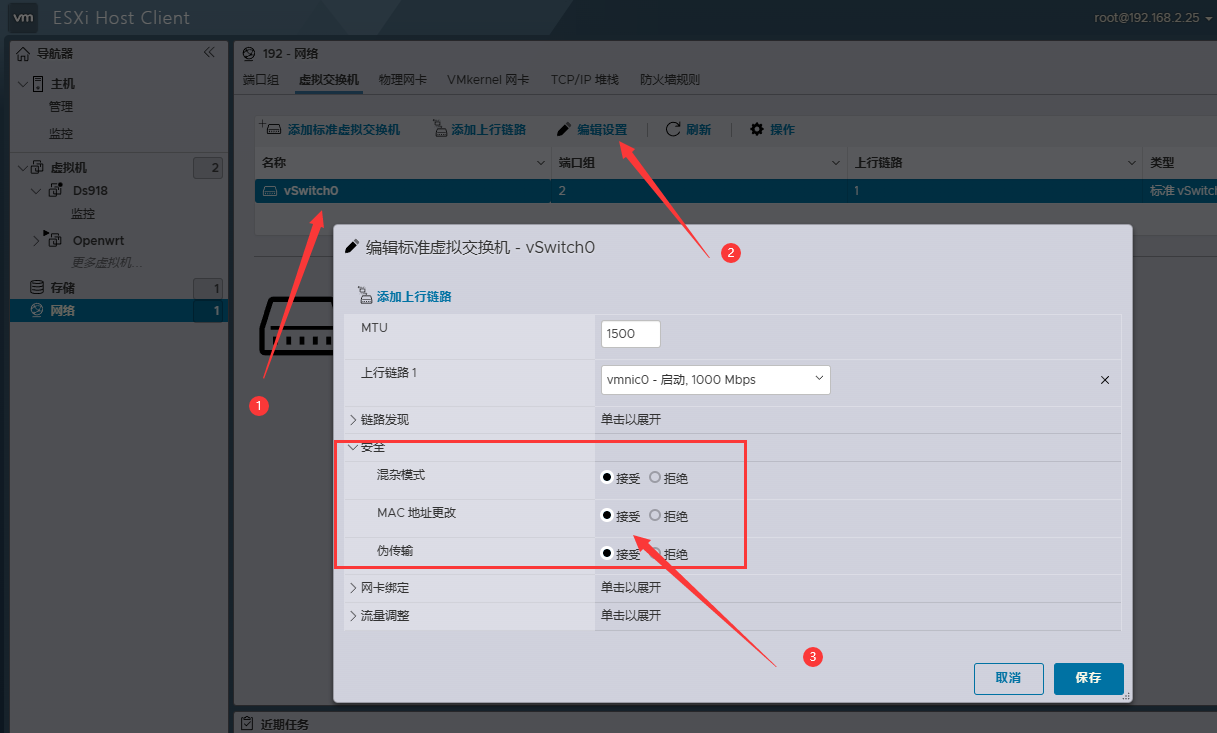Click the add standard virtual switch icon
1217x733 pixels.
270,128
